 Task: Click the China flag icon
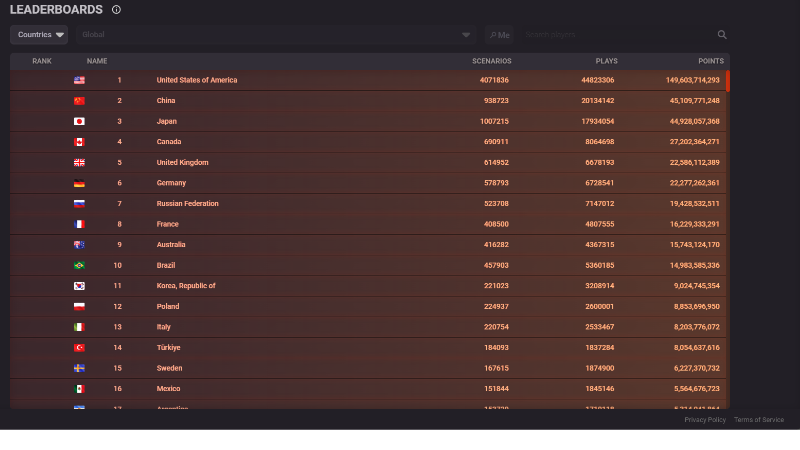79,101
